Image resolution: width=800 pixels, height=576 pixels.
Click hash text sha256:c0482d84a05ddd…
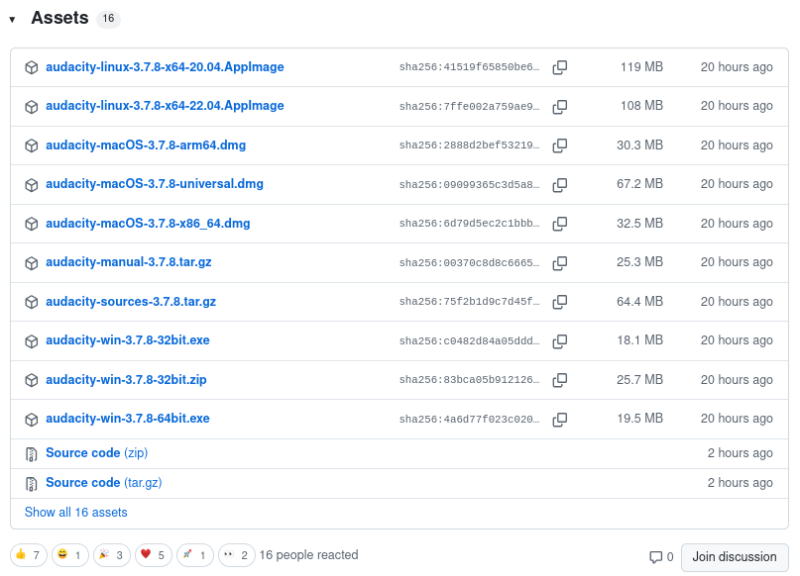469,341
